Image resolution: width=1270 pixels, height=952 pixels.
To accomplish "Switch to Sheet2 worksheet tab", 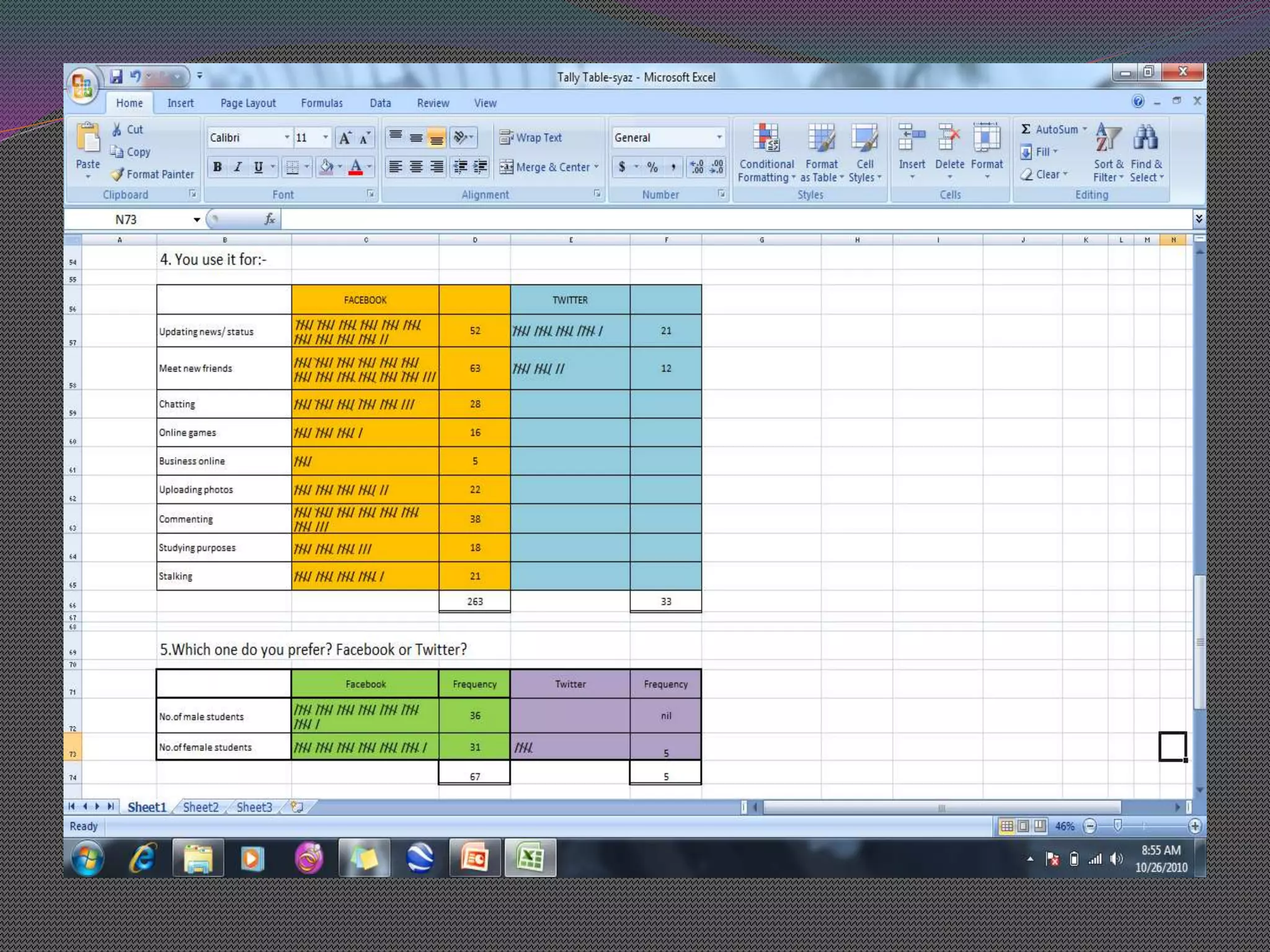I will 200,807.
